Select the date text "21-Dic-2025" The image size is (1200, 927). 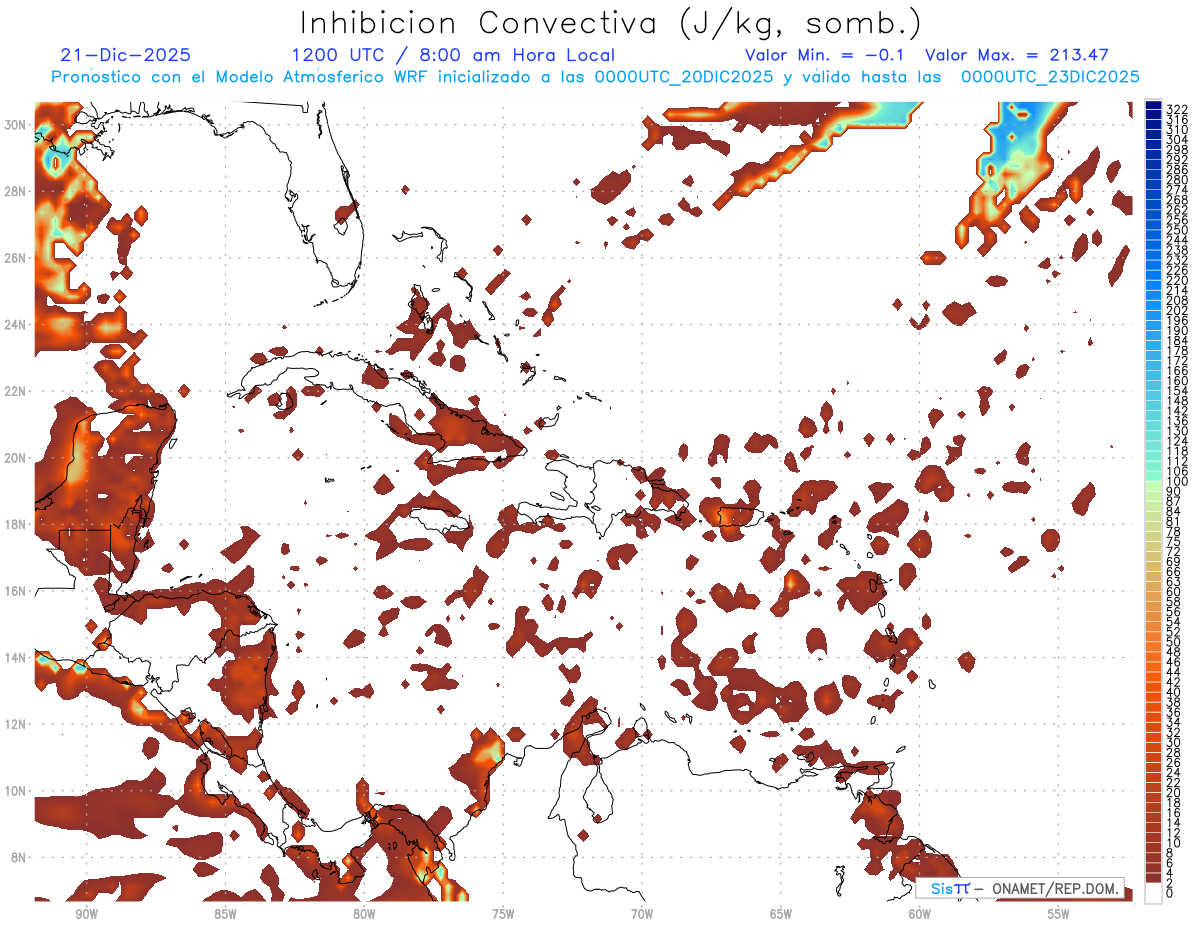pos(126,55)
